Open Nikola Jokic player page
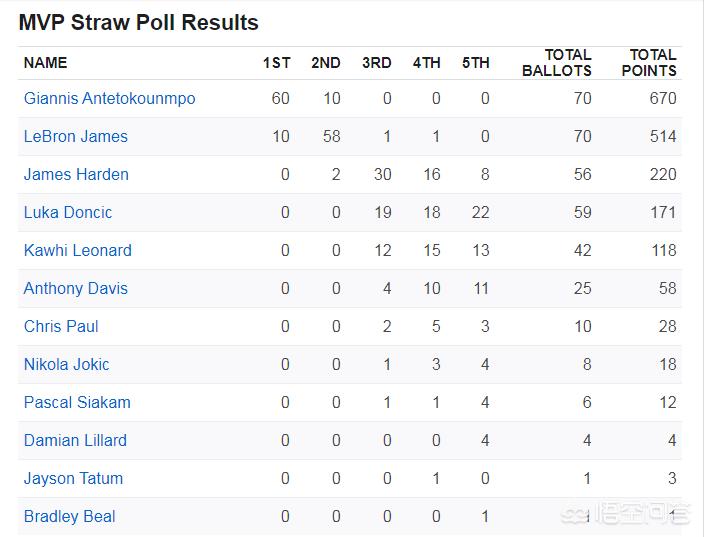This screenshot has height=537, width=704. coord(66,365)
